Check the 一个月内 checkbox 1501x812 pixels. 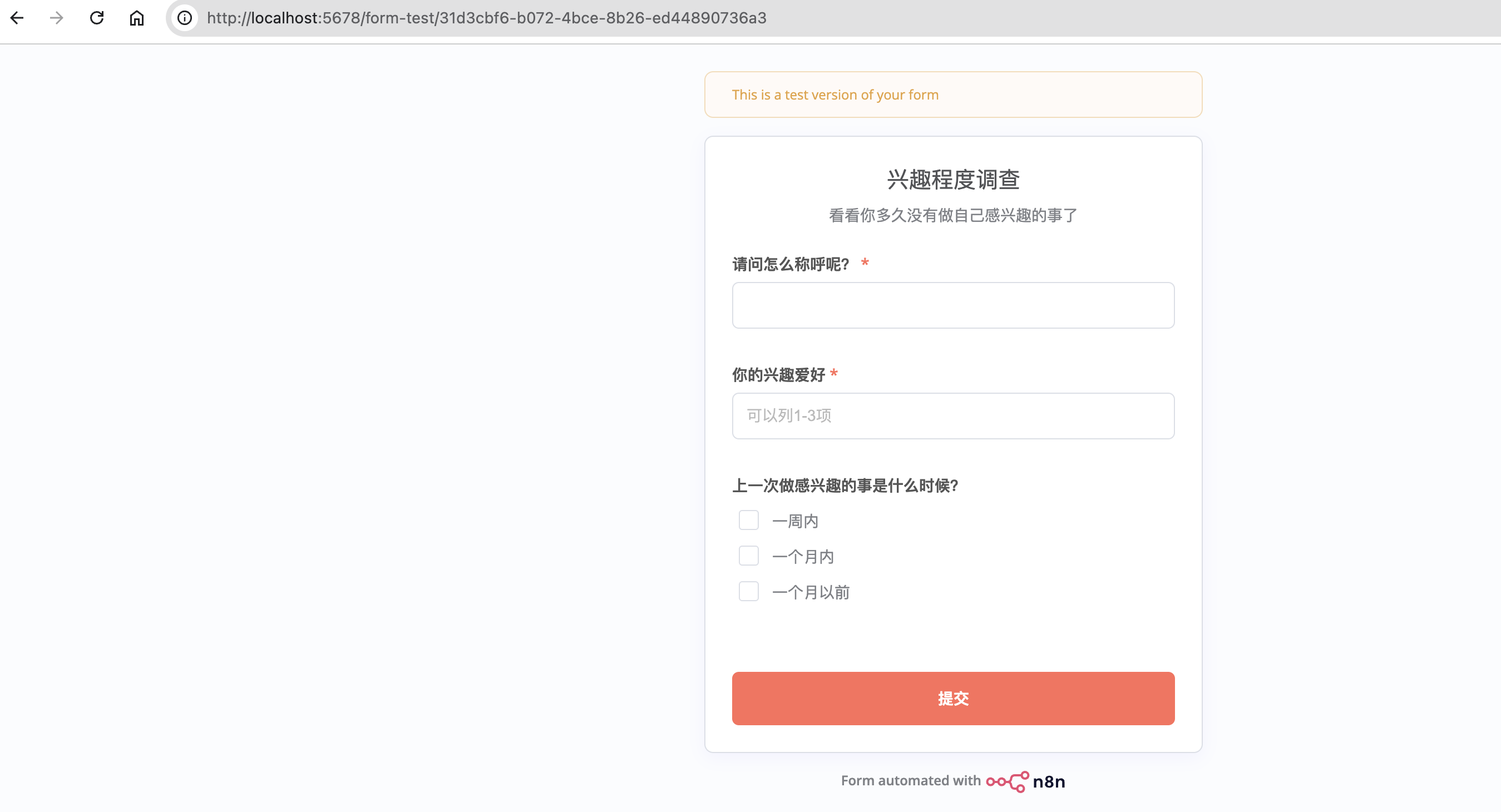(748, 556)
